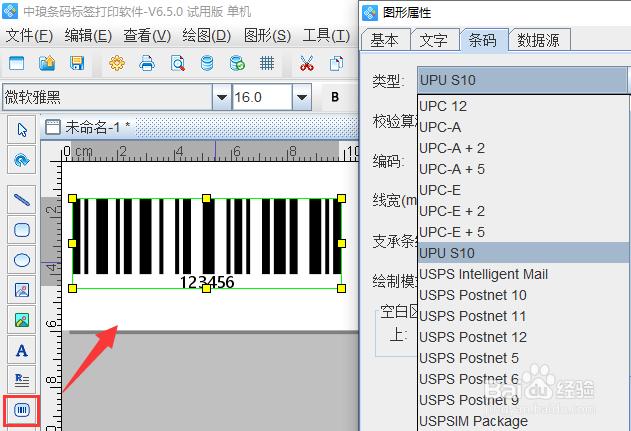Choose highlighted UPU S10 list entry
The image size is (631, 431).
coord(523,253)
